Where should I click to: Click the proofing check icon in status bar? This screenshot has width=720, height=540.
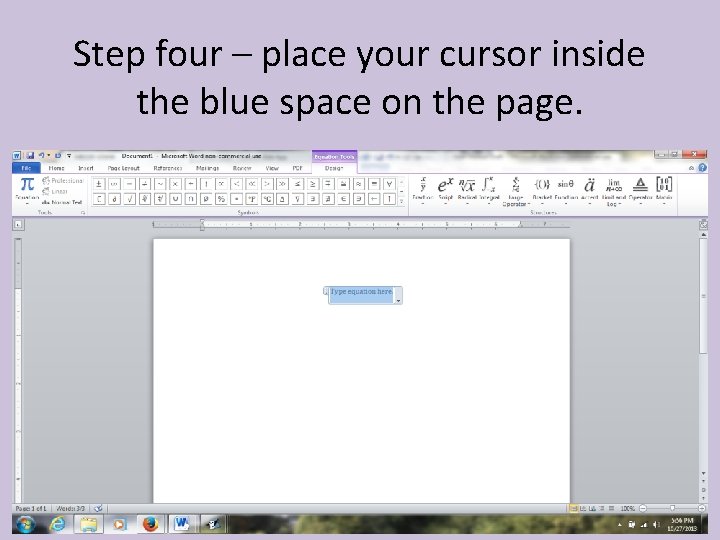[98, 508]
